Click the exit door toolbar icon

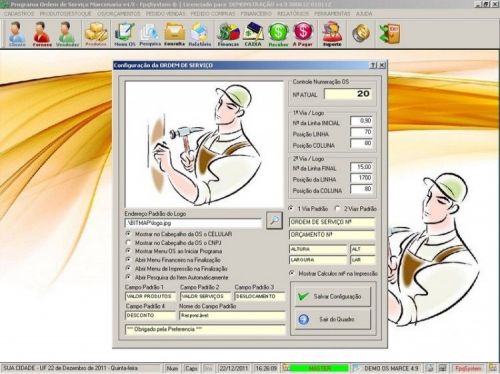click(x=390, y=33)
